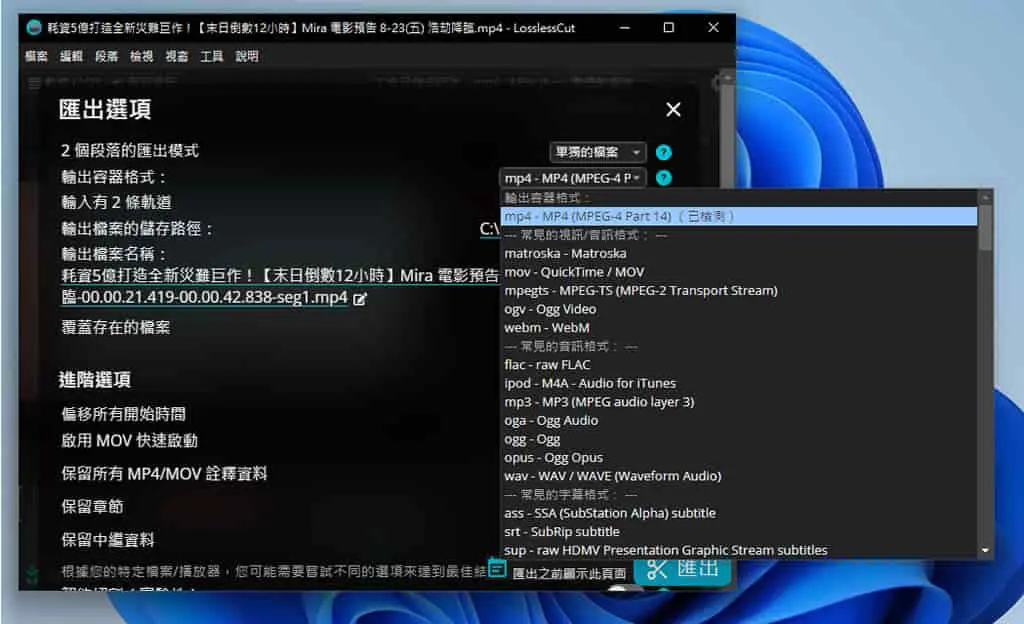Choose ogv - Ogg Video format

pyautogui.click(x=739, y=309)
